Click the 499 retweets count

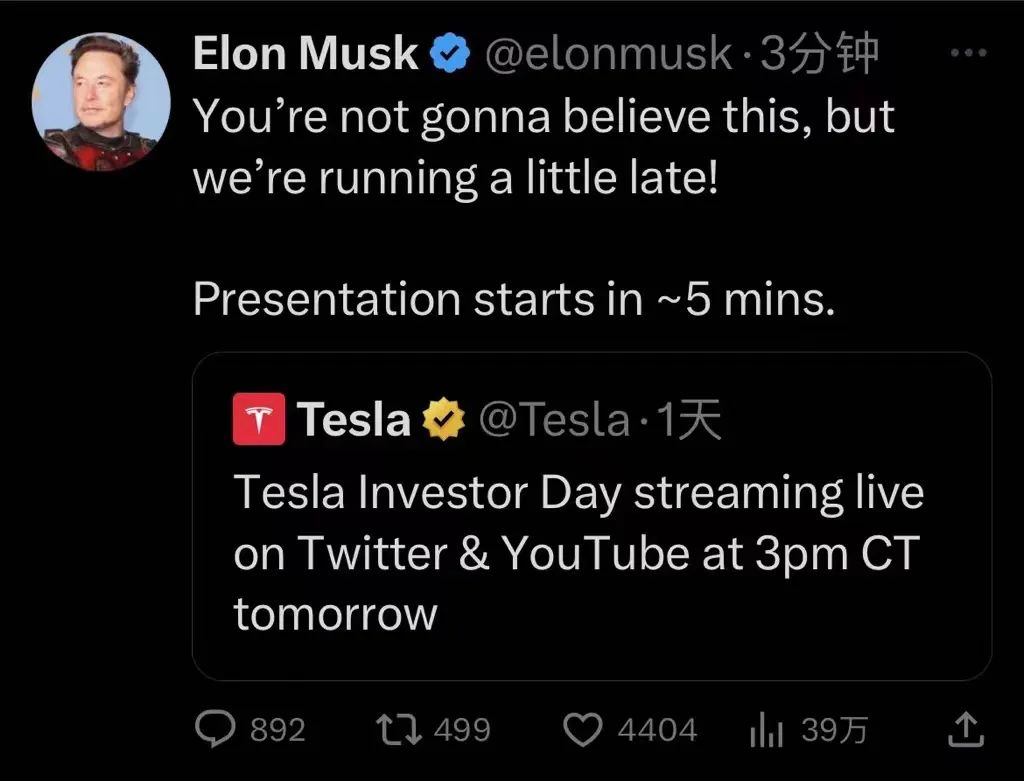[463, 731]
